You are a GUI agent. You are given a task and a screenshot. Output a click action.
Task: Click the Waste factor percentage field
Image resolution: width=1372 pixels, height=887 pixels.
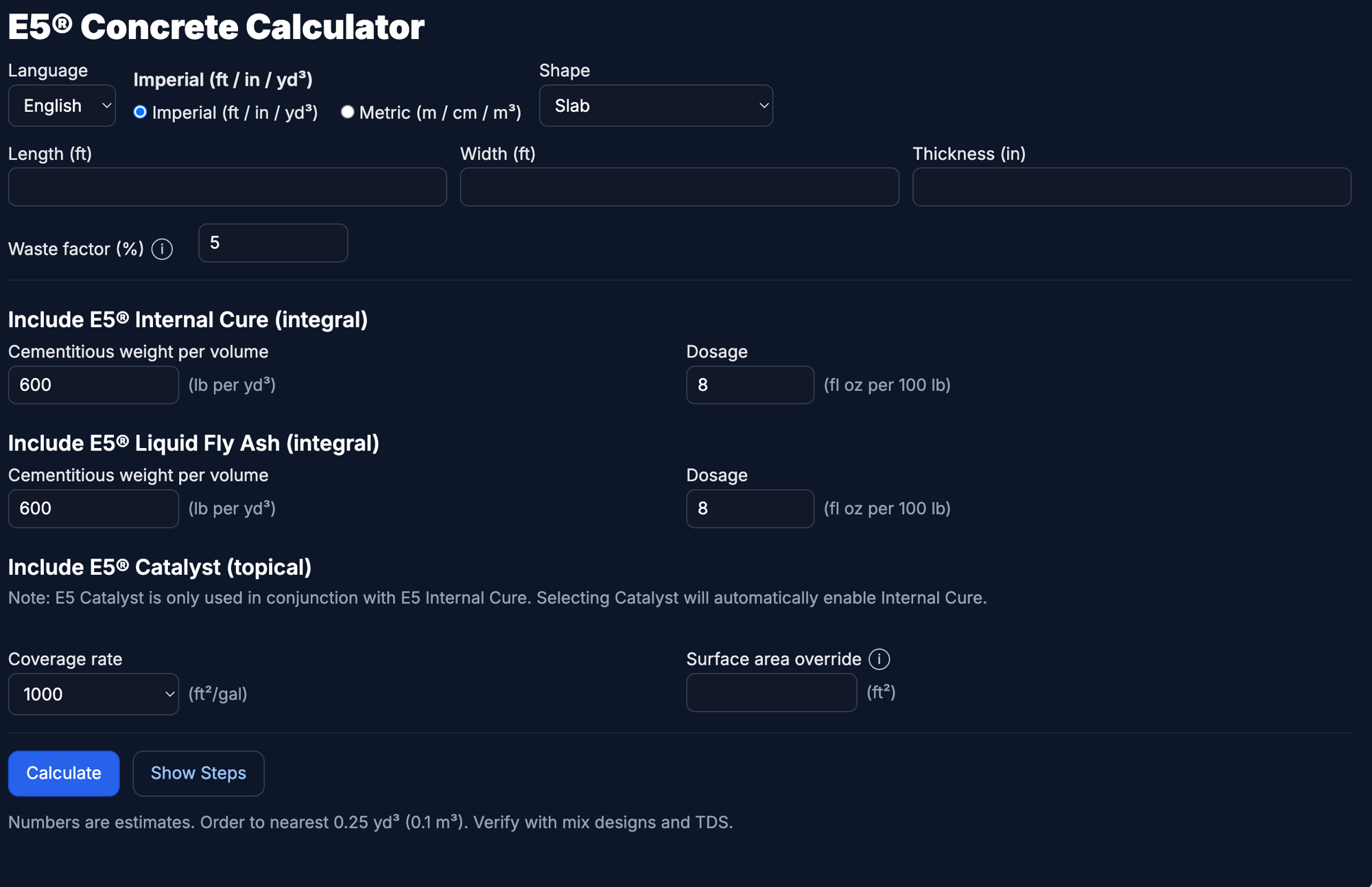click(273, 243)
